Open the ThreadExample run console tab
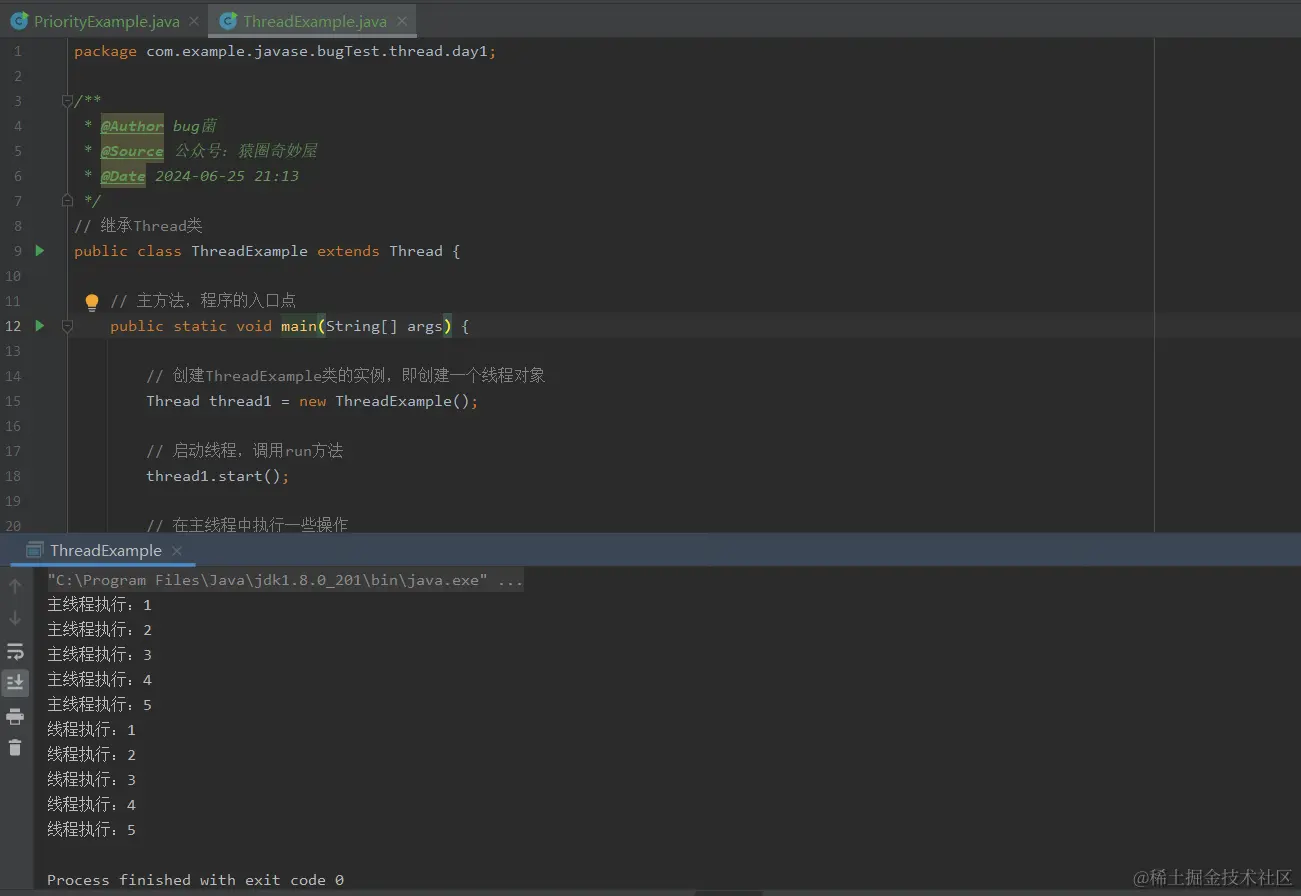The image size is (1301, 896). (x=105, y=551)
